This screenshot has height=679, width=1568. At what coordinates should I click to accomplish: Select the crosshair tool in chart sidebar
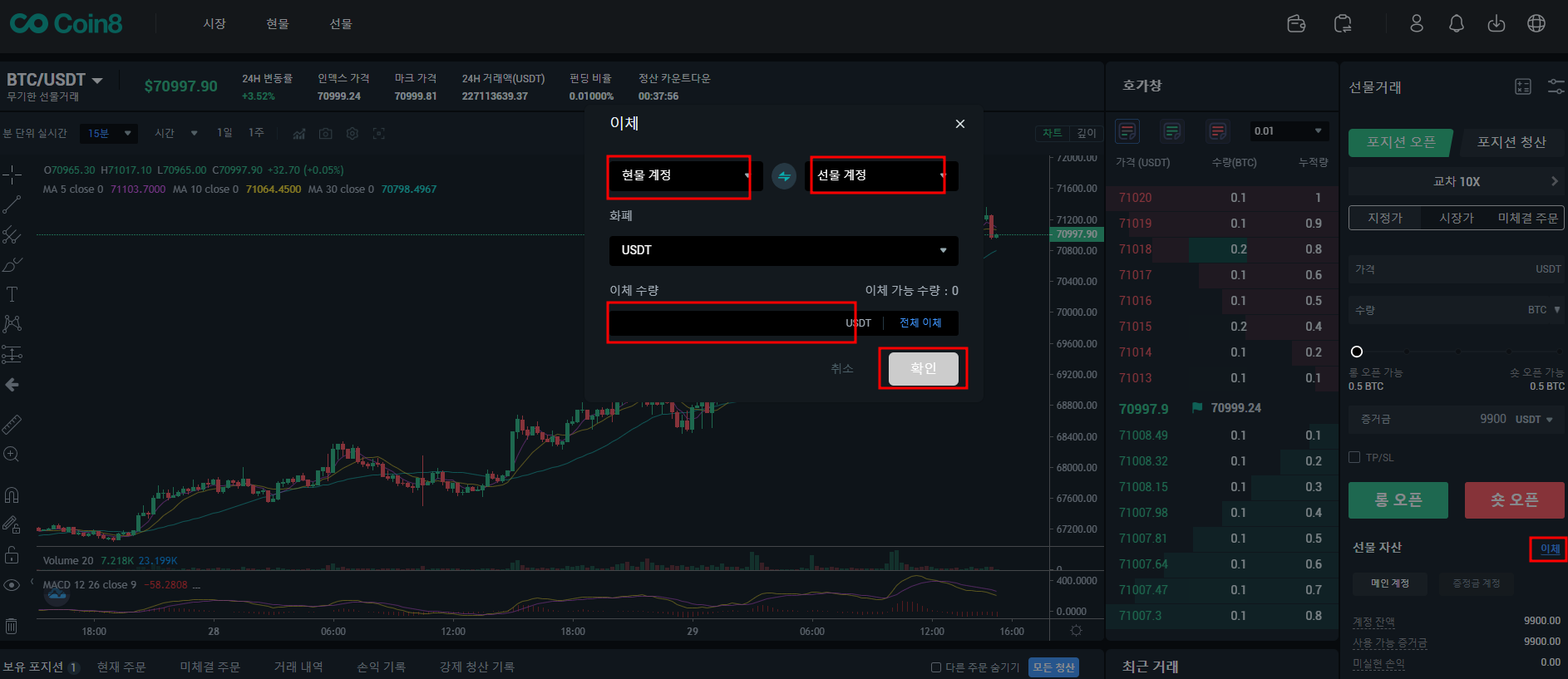pos(12,174)
